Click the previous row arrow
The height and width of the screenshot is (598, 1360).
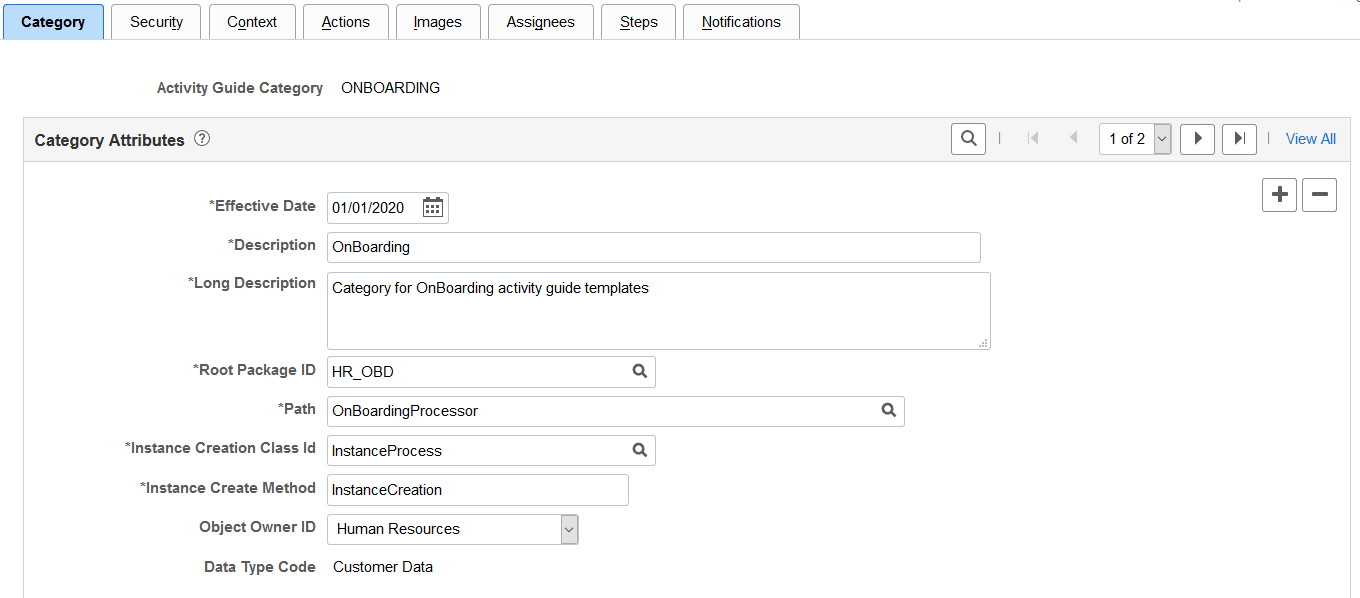(1073, 138)
